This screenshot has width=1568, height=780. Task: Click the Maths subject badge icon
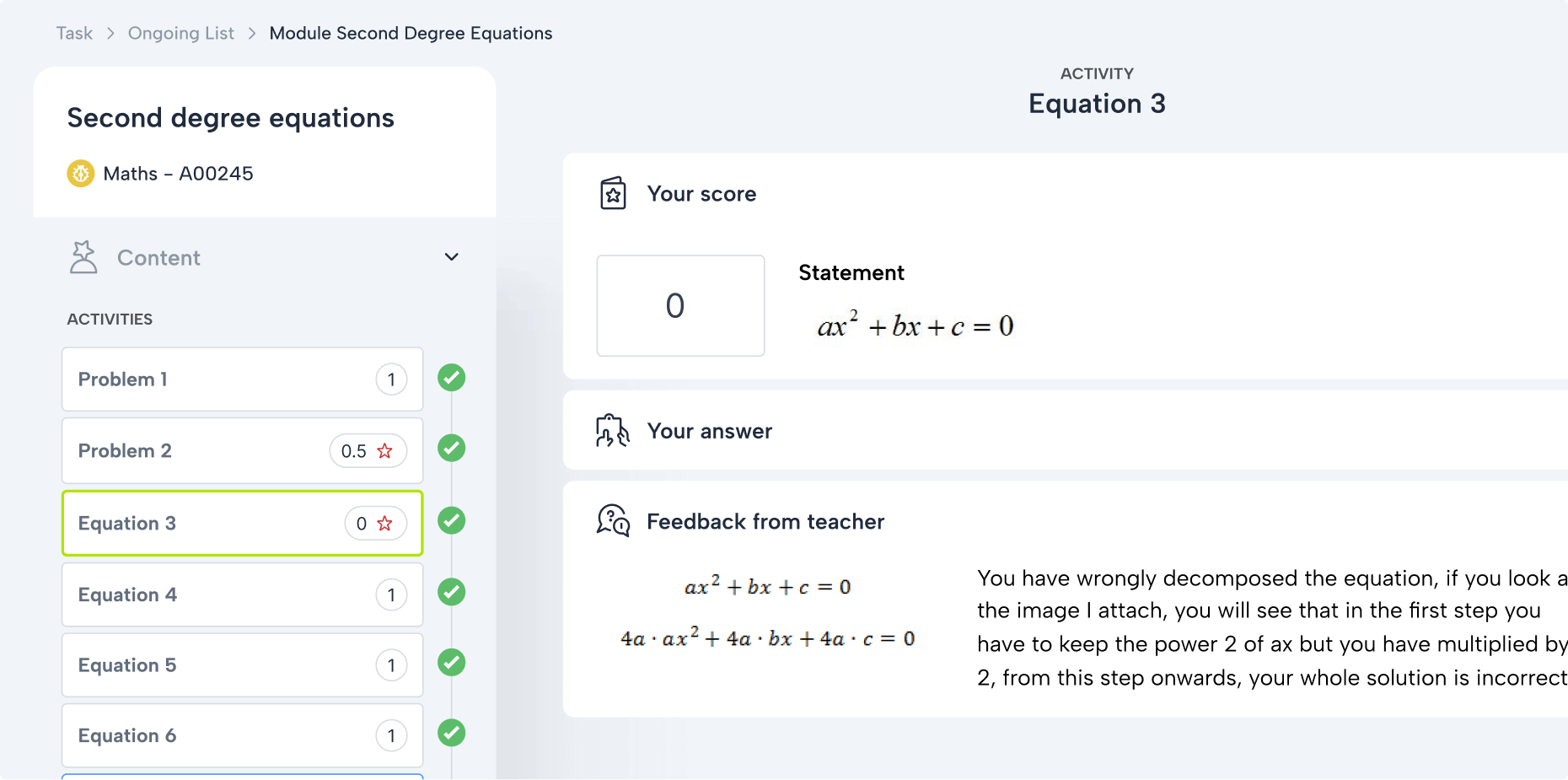(x=80, y=173)
